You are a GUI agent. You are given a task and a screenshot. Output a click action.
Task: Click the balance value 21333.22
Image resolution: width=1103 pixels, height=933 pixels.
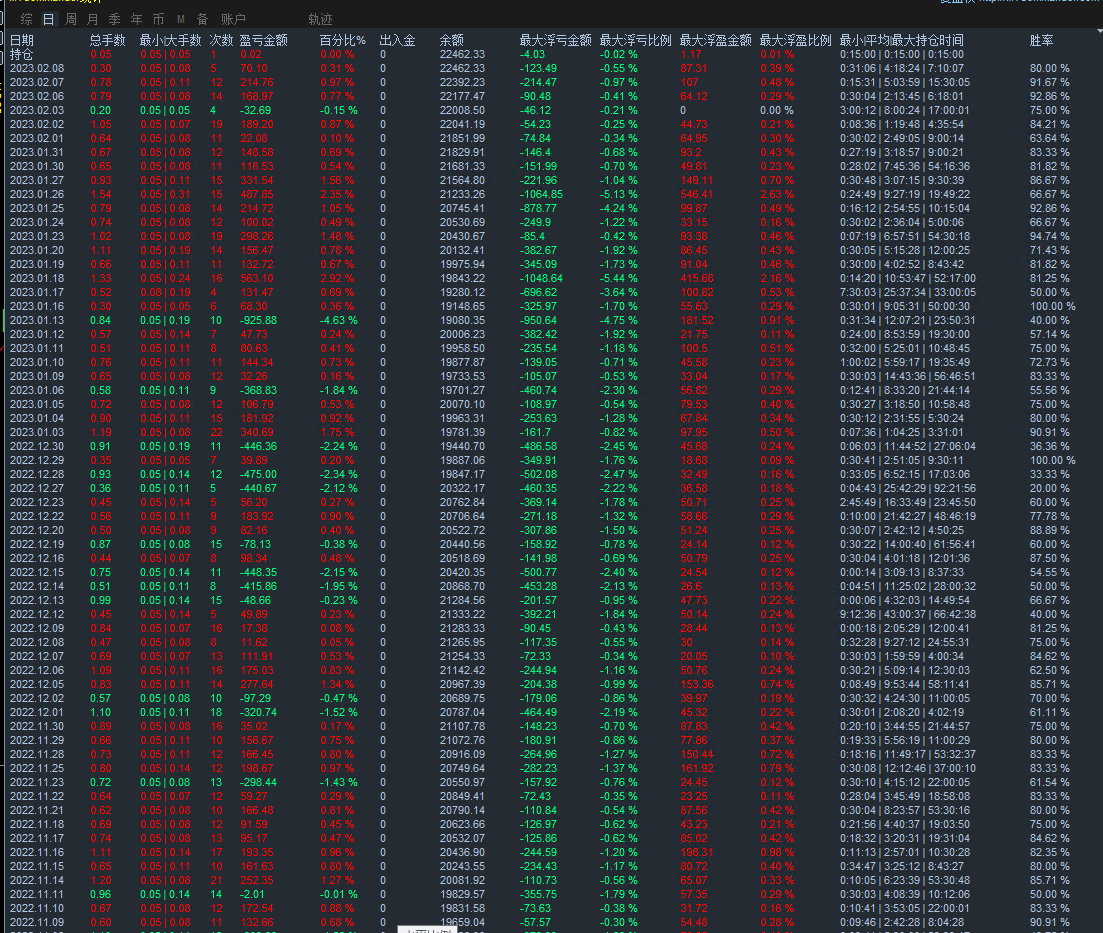pos(462,614)
